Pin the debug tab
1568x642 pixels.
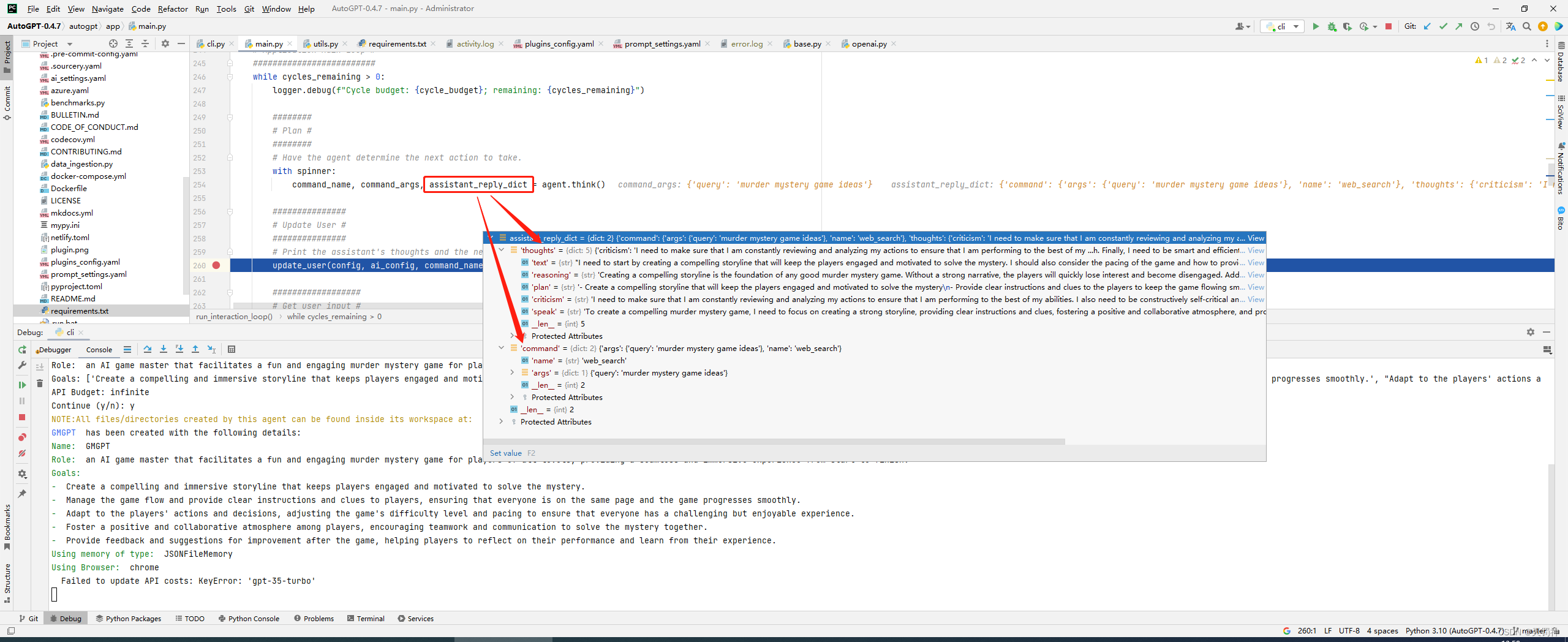[x=22, y=493]
